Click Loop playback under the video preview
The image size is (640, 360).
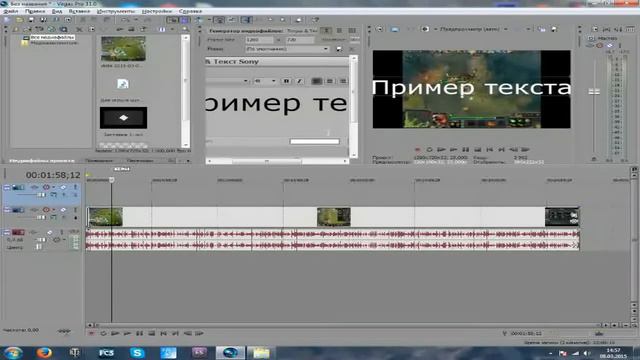pos(429,150)
